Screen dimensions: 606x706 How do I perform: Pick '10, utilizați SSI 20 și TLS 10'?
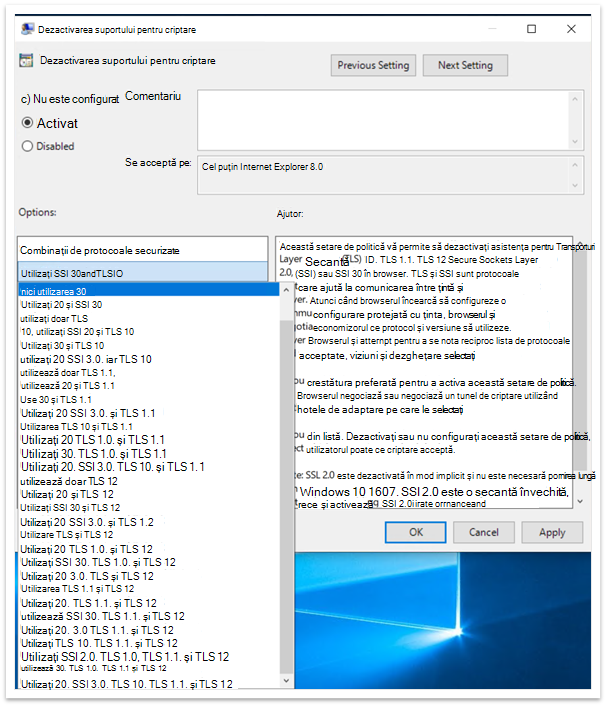point(149,332)
